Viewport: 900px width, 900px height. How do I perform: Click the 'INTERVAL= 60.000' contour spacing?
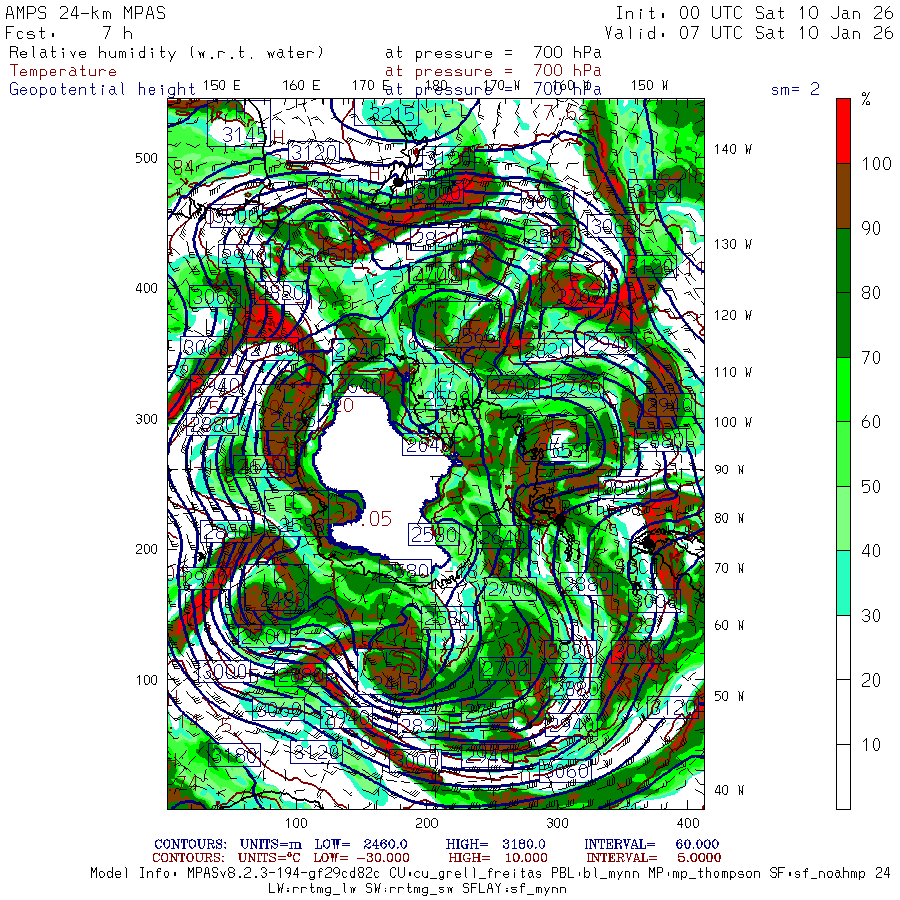pos(651,844)
